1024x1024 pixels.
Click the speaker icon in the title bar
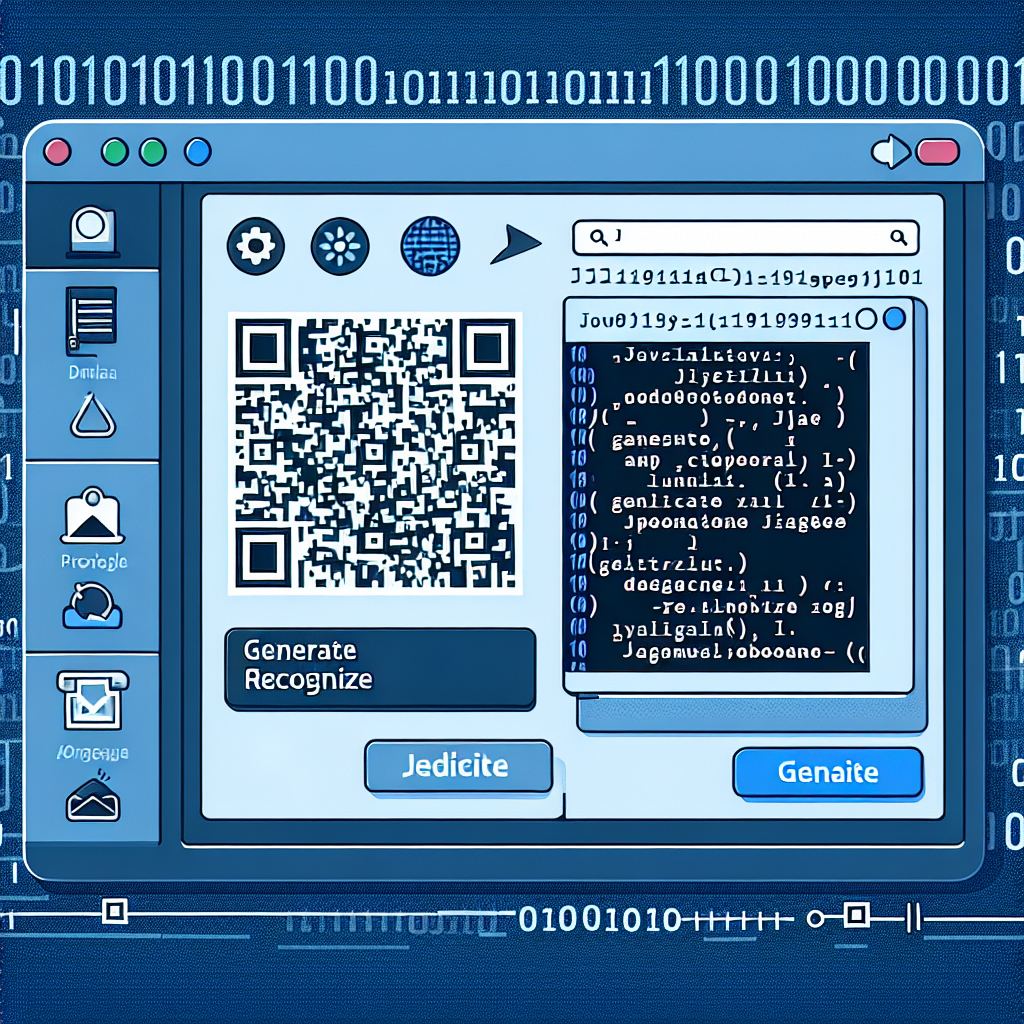coord(891,152)
